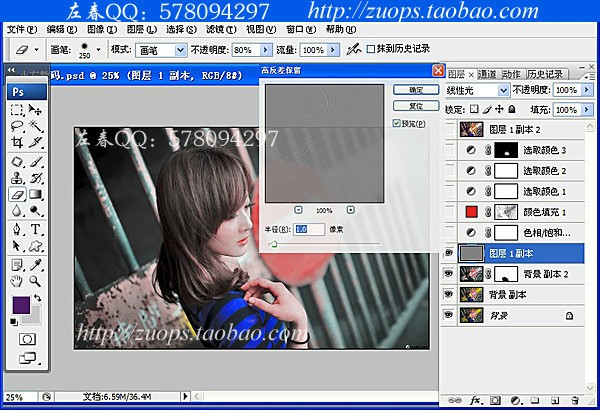Add layer mask from panel bottom
Viewport: 600px width, 410px height.
point(496,400)
